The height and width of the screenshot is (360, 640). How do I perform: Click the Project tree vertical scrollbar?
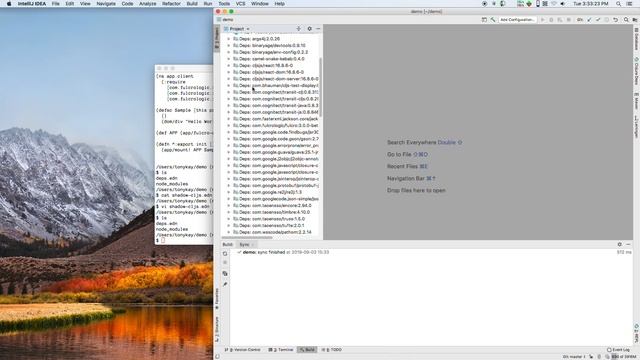point(320,87)
